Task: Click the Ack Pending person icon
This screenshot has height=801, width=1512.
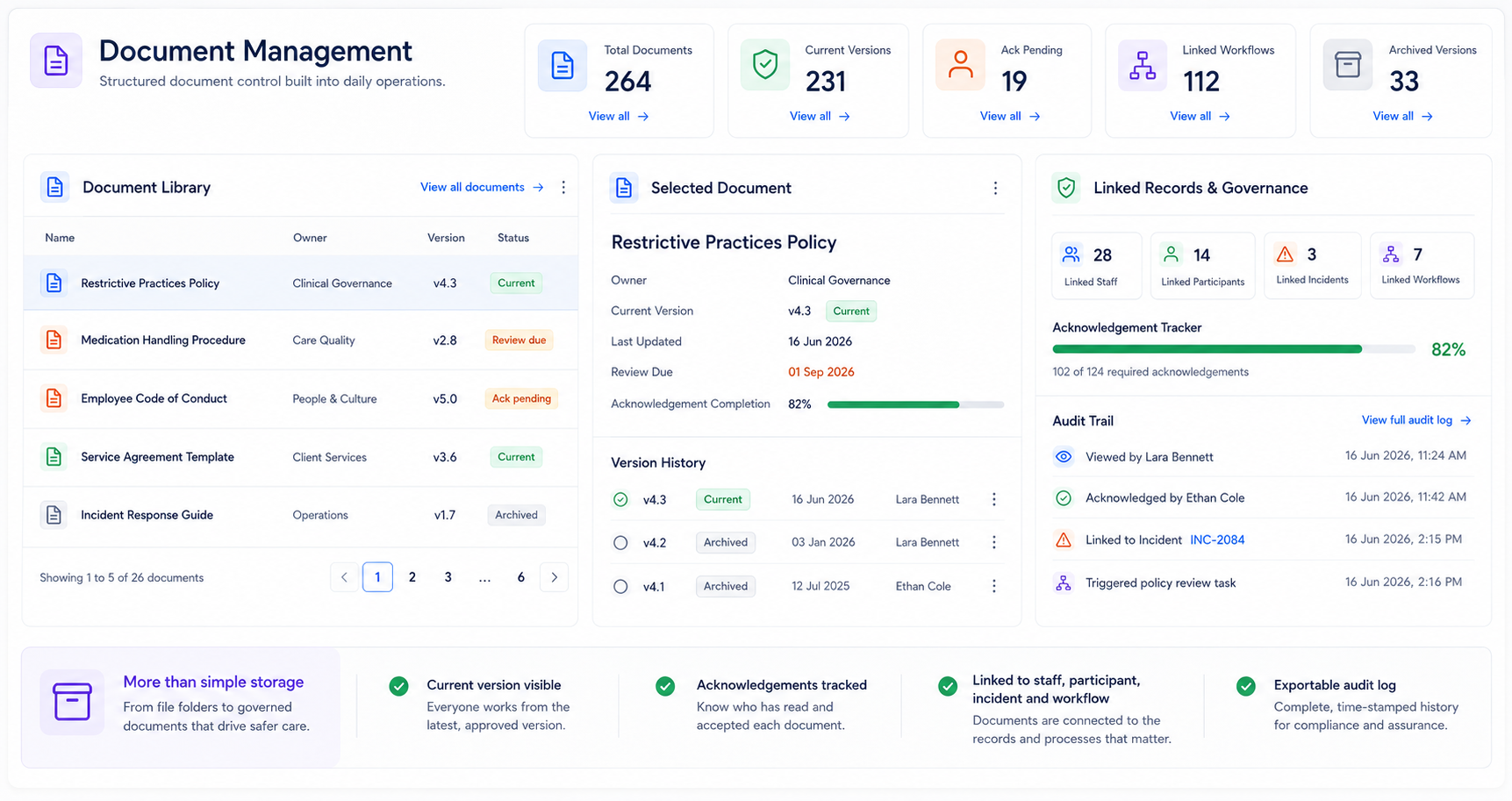Action: [x=960, y=65]
